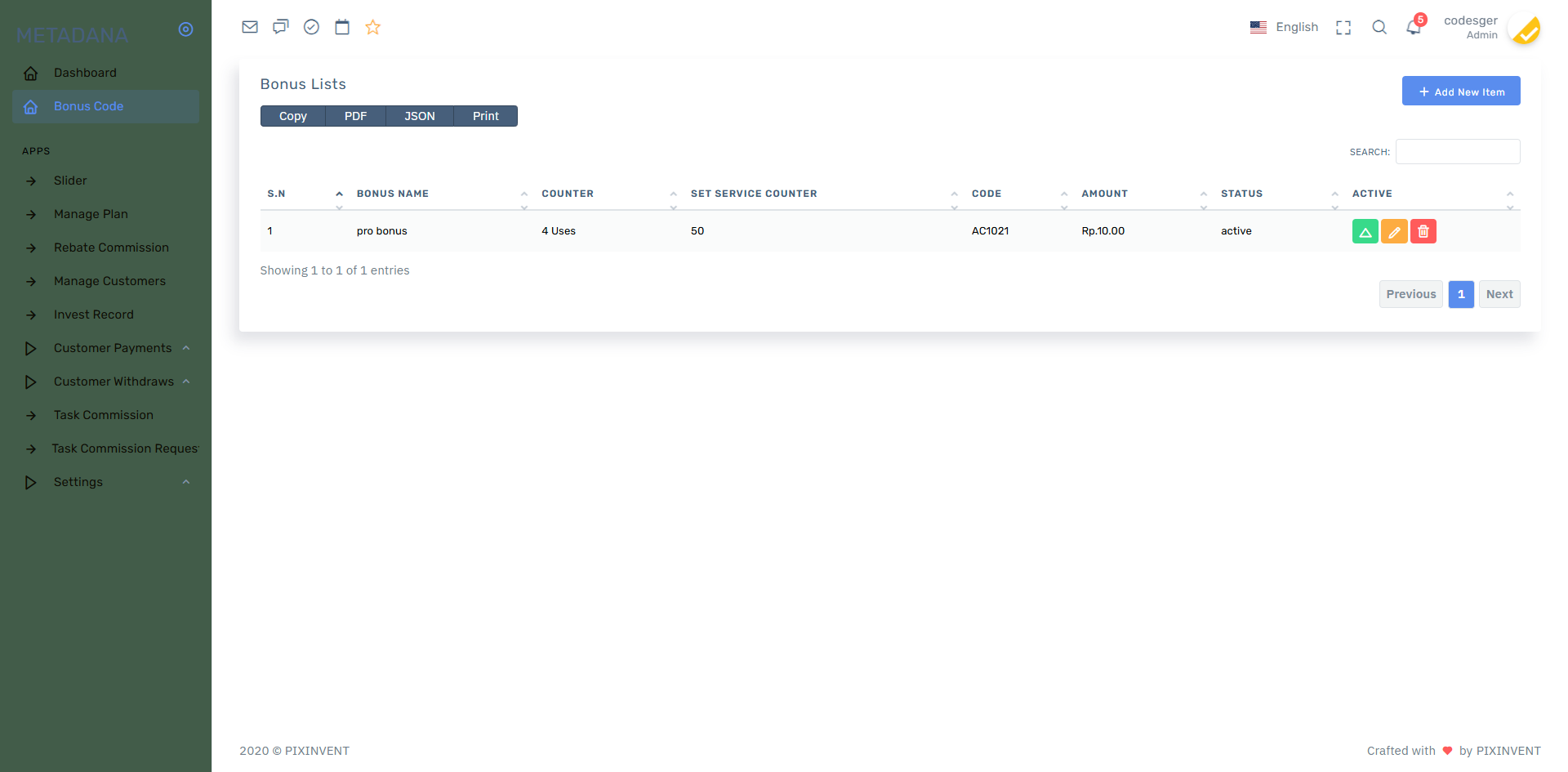Open Dashboard menu item
1568x772 pixels.
click(105, 73)
